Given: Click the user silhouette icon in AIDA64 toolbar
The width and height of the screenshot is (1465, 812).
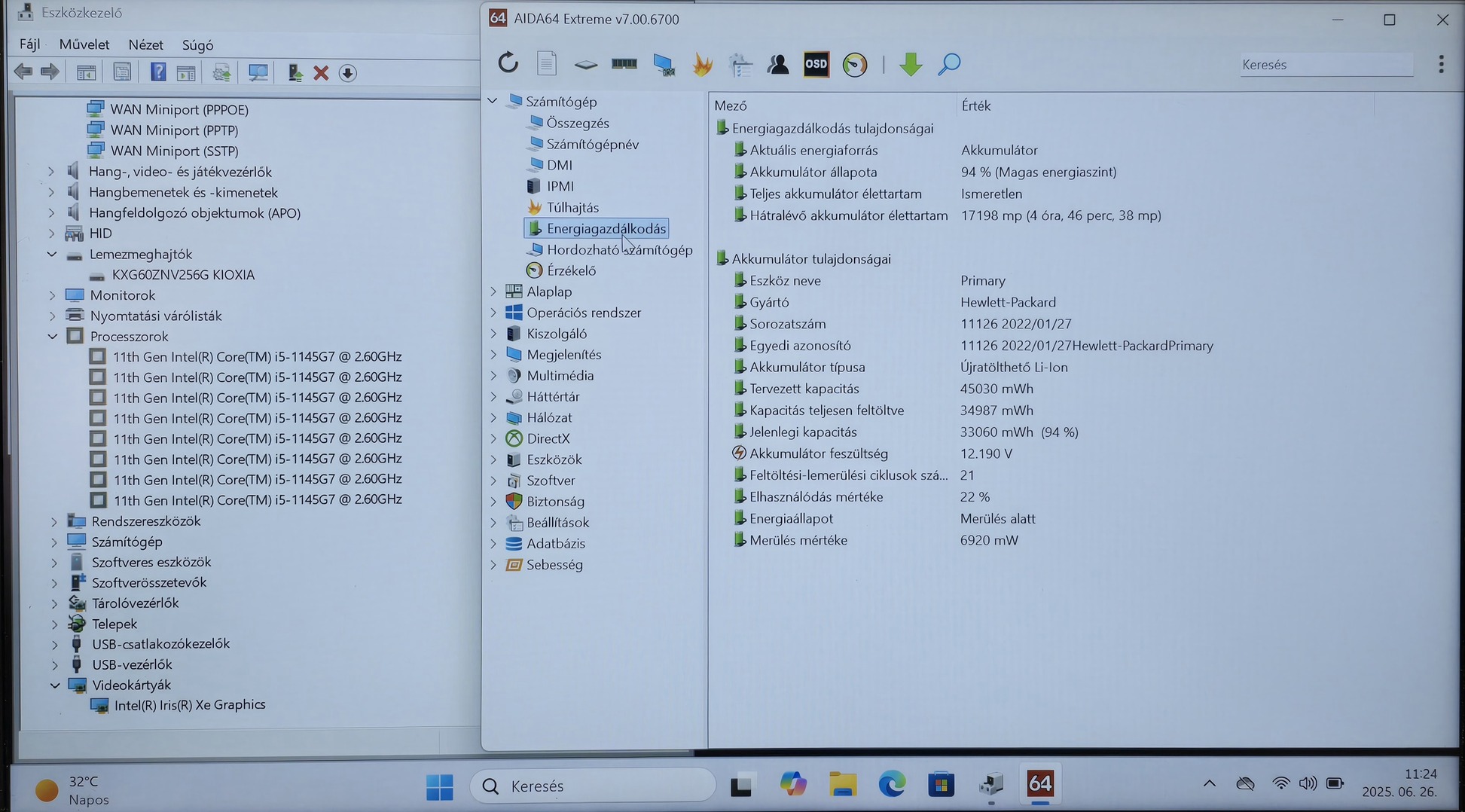Looking at the screenshot, I should click(778, 64).
